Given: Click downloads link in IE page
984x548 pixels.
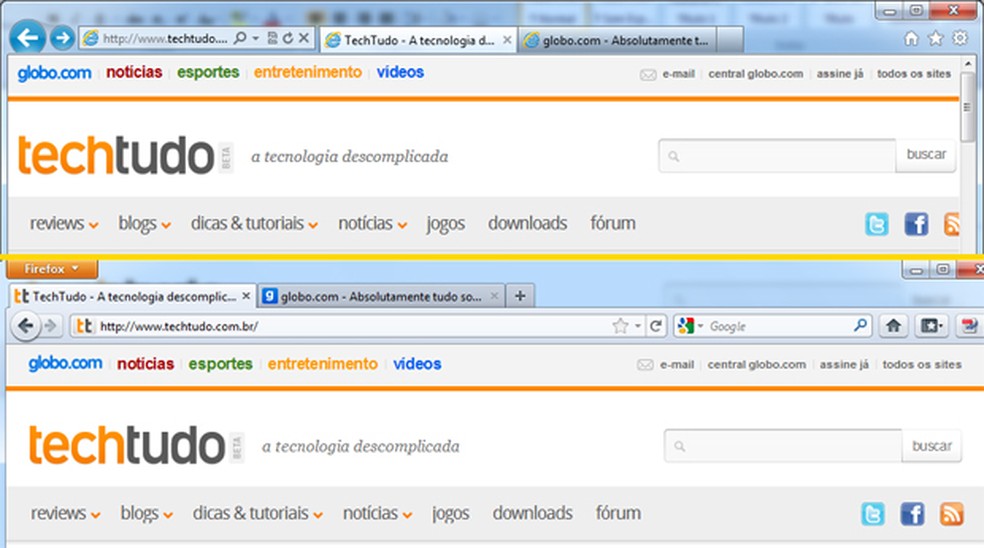Looking at the screenshot, I should coord(527,223).
